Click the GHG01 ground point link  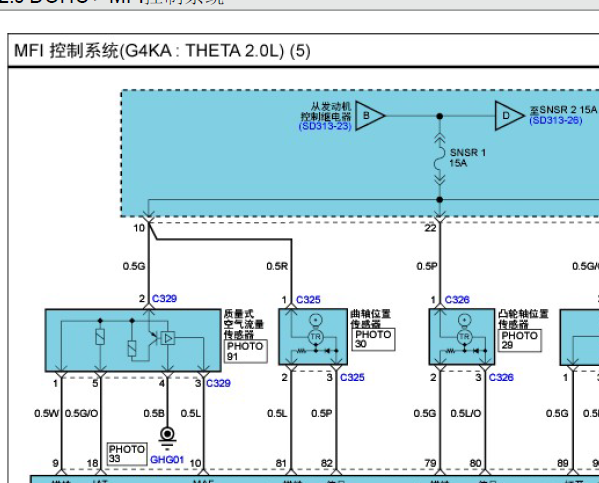click(x=167, y=459)
